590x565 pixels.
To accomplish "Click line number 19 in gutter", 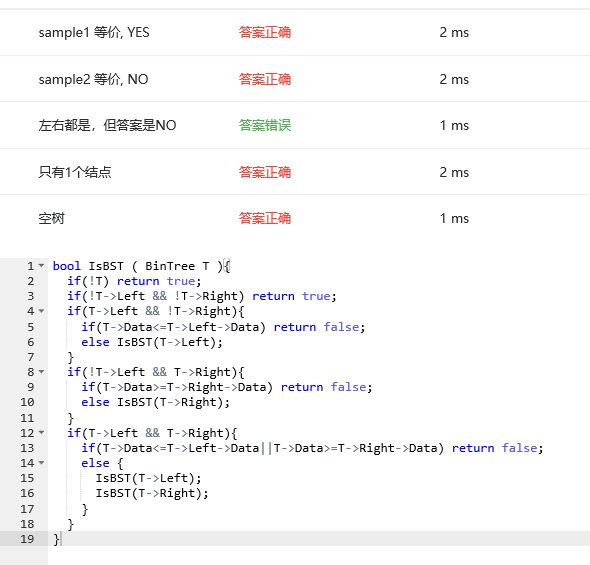I will tap(27, 539).
